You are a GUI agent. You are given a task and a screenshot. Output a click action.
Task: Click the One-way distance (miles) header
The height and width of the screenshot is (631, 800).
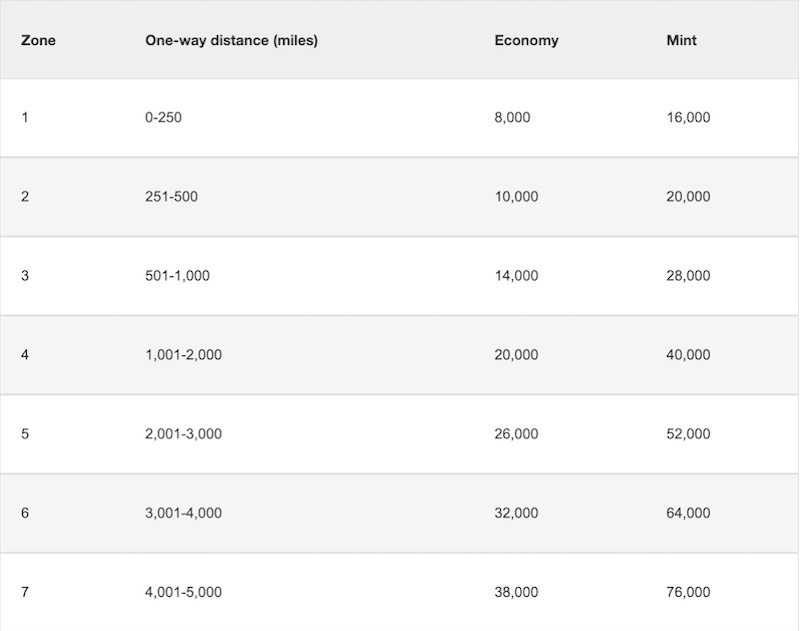231,40
